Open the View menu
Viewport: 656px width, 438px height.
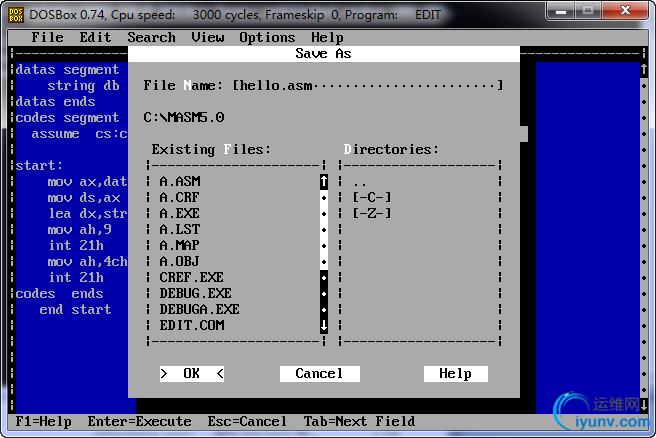208,38
